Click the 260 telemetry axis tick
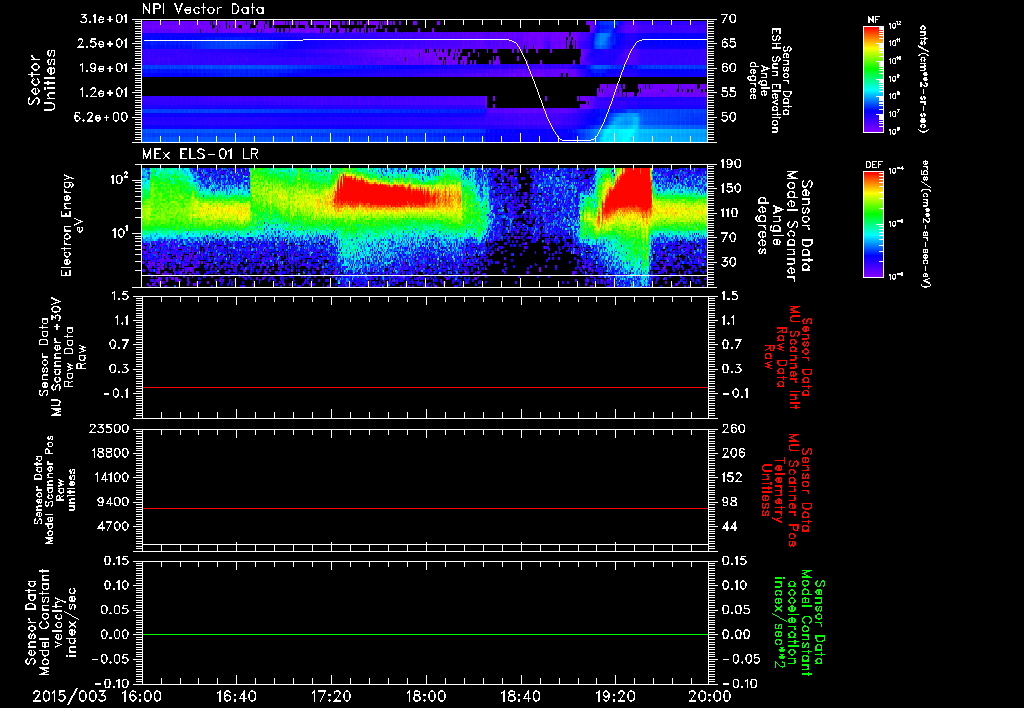Viewport: 1024px width, 708px height. (733, 428)
